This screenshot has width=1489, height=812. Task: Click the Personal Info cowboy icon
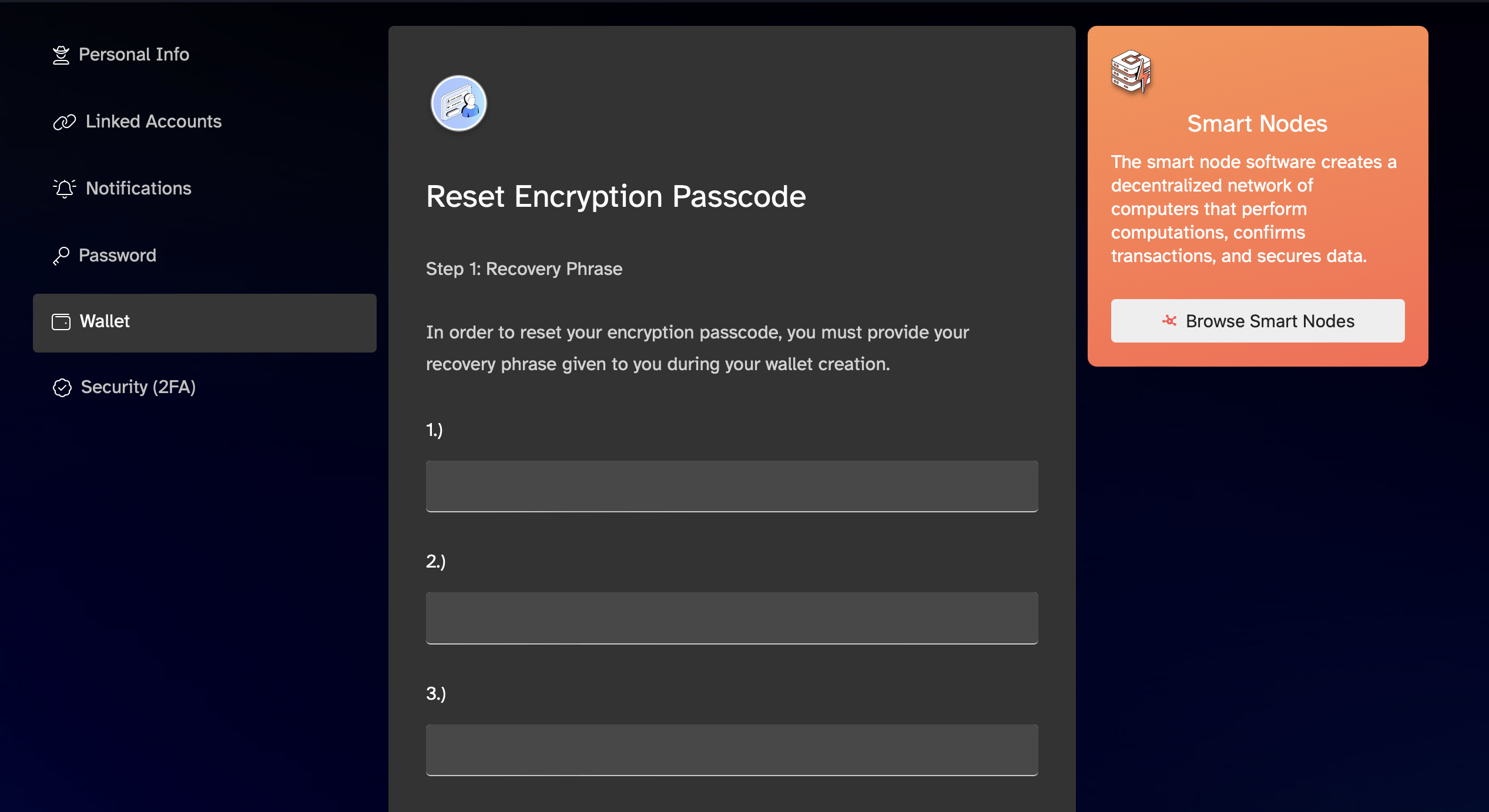point(61,55)
